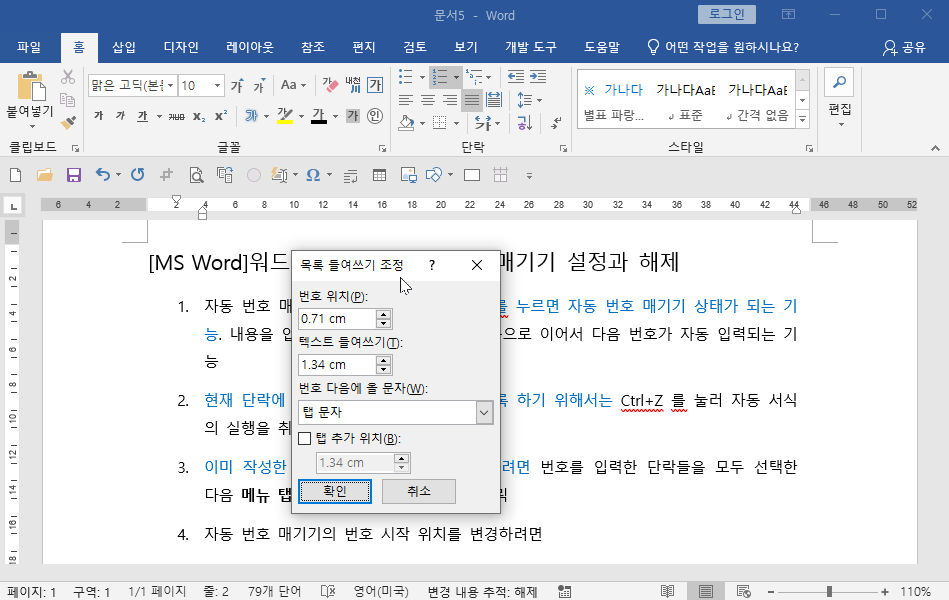Click the Clear Formatting eraser icon
This screenshot has height=600, width=949.
(x=330, y=85)
